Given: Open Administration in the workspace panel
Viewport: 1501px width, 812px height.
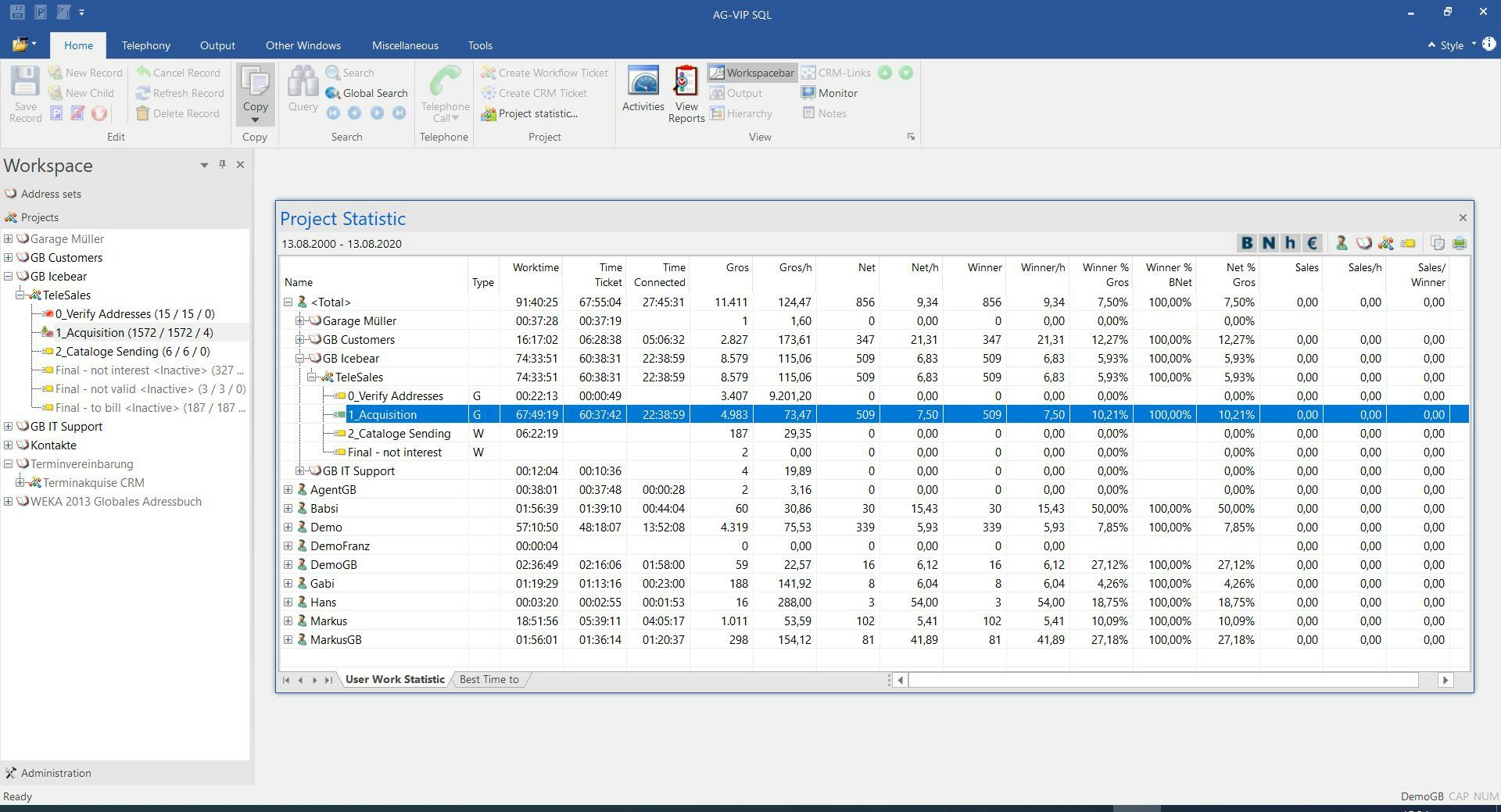Looking at the screenshot, I should pos(56,773).
